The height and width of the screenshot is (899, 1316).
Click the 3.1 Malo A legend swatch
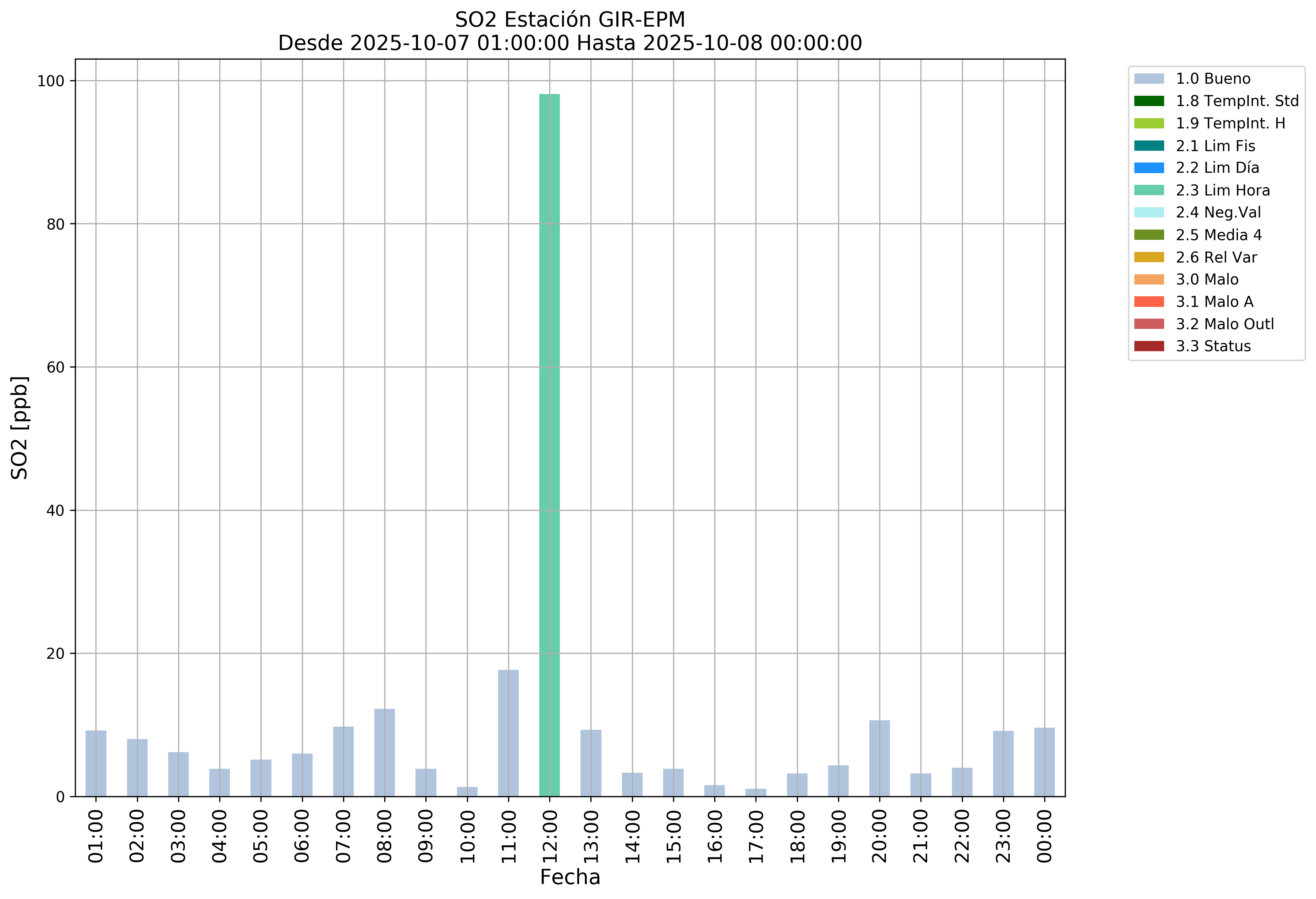point(1149,302)
